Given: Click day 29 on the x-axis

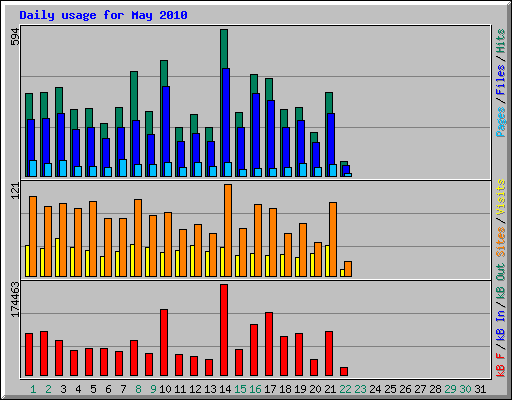Looking at the screenshot, I should [x=450, y=389].
